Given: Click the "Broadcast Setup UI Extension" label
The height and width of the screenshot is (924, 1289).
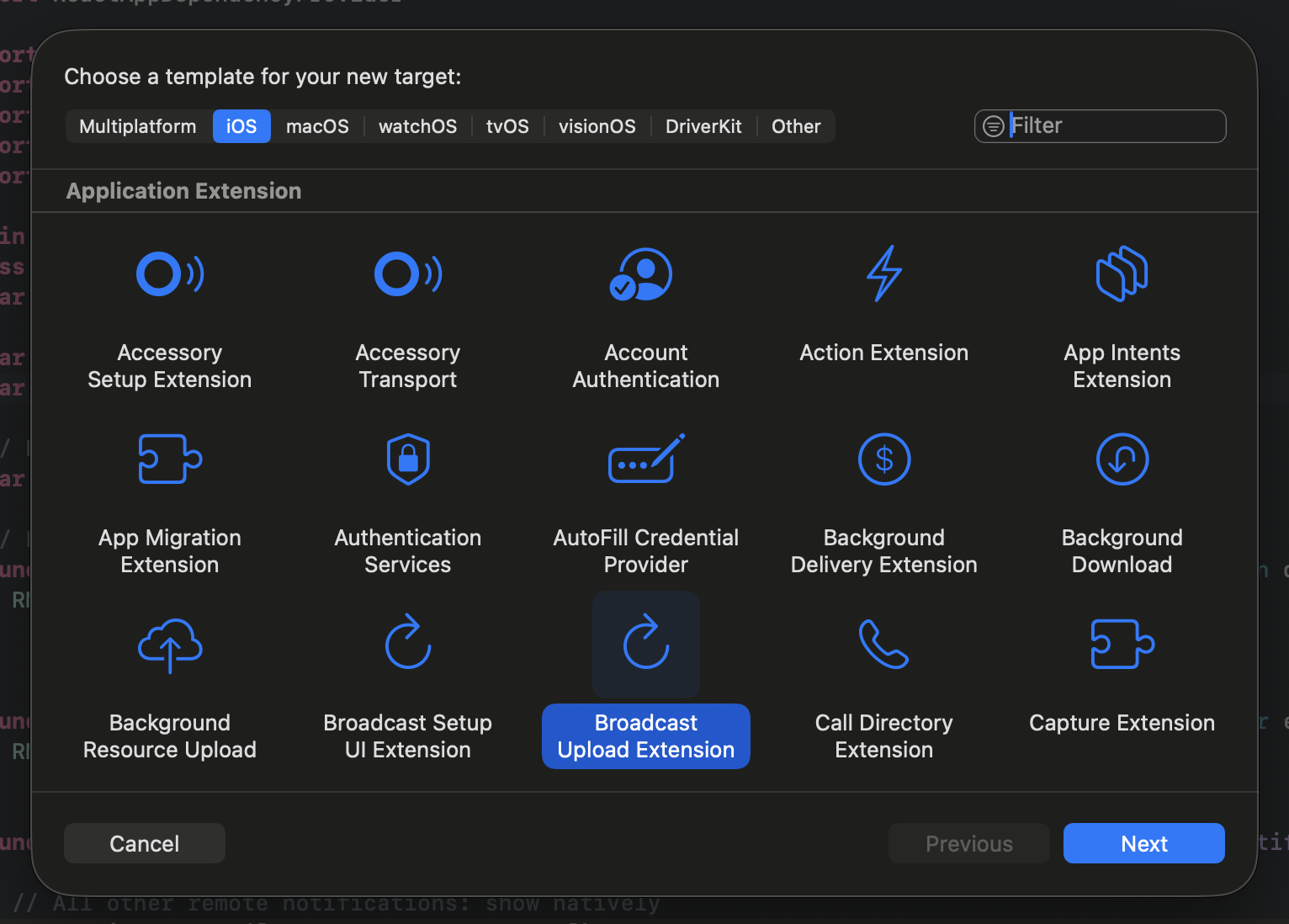Looking at the screenshot, I should [408, 736].
